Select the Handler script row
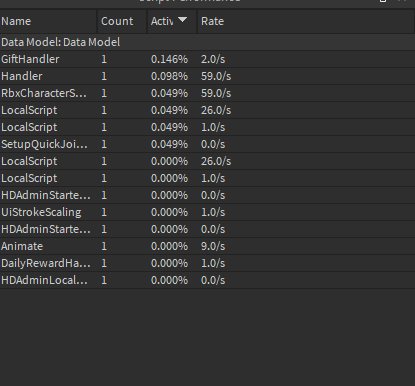415x386 pixels. (x=207, y=76)
